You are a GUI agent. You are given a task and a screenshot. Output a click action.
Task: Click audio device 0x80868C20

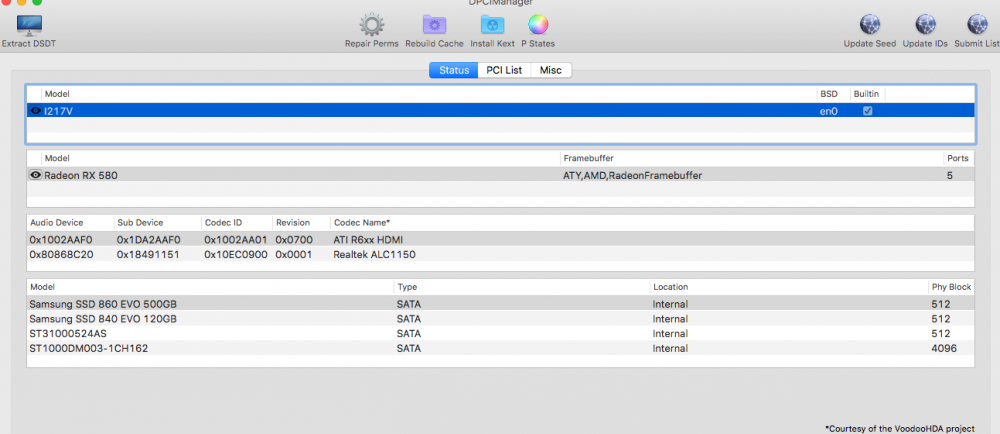click(61, 254)
